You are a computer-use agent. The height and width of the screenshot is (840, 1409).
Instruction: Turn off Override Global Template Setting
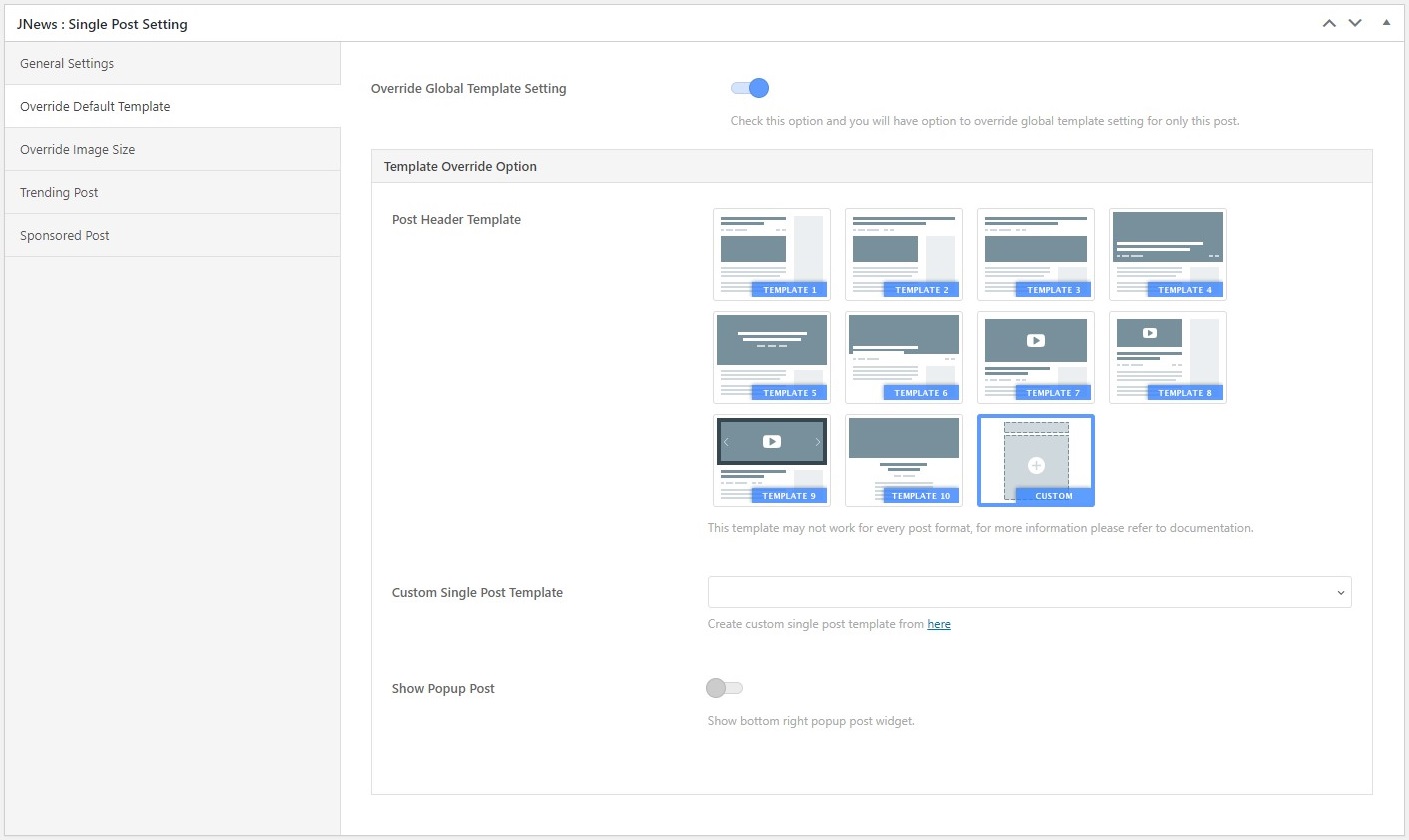coord(750,88)
